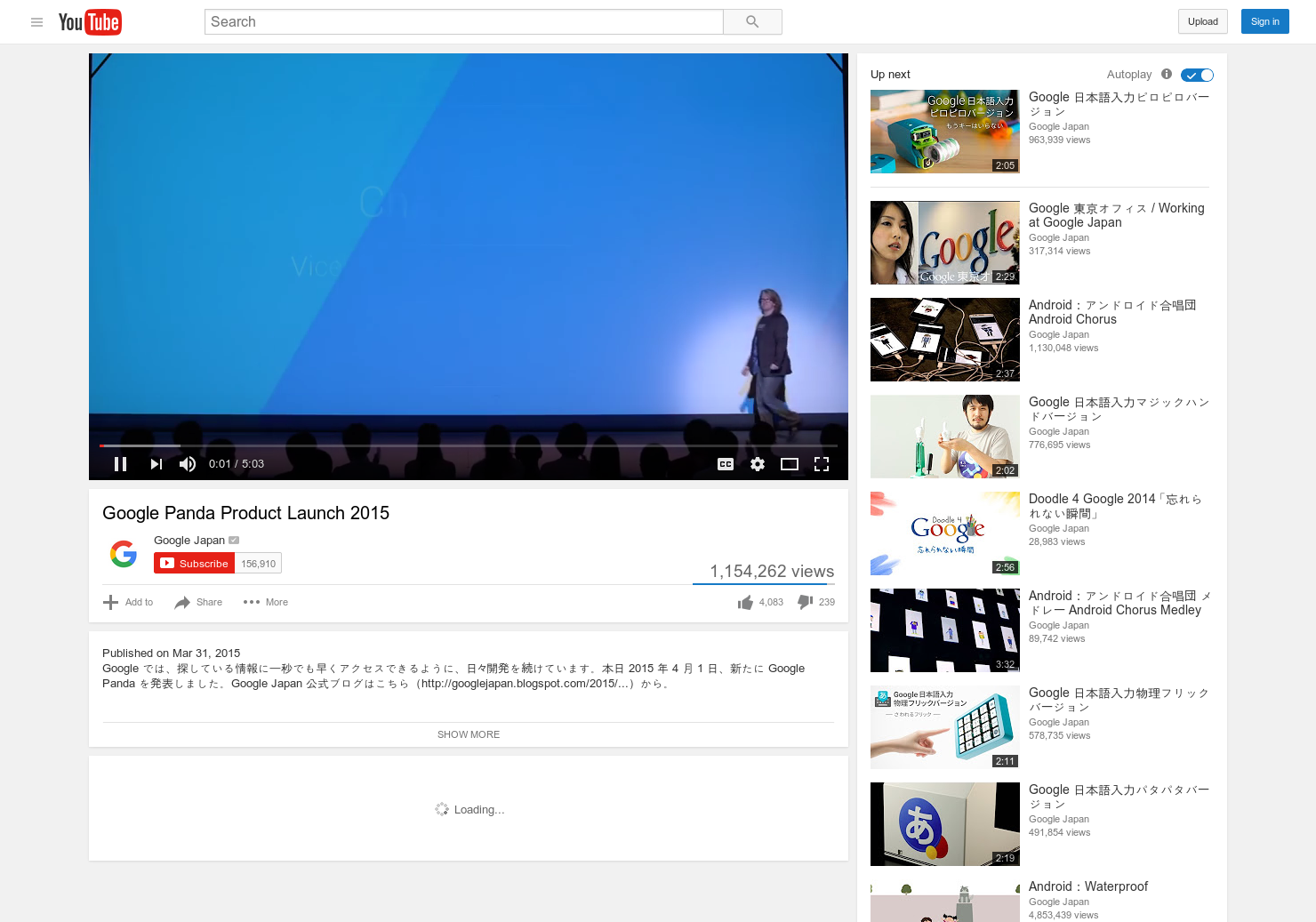Open Doodle 4 Google 2014 thumbnail

tap(945, 533)
